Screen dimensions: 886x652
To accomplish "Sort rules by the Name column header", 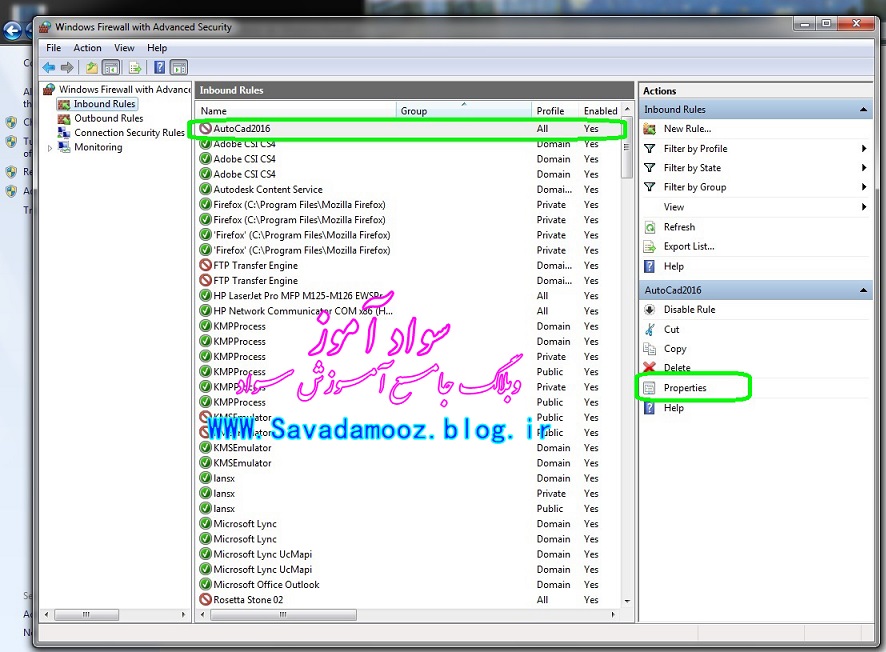I will tap(296, 111).
